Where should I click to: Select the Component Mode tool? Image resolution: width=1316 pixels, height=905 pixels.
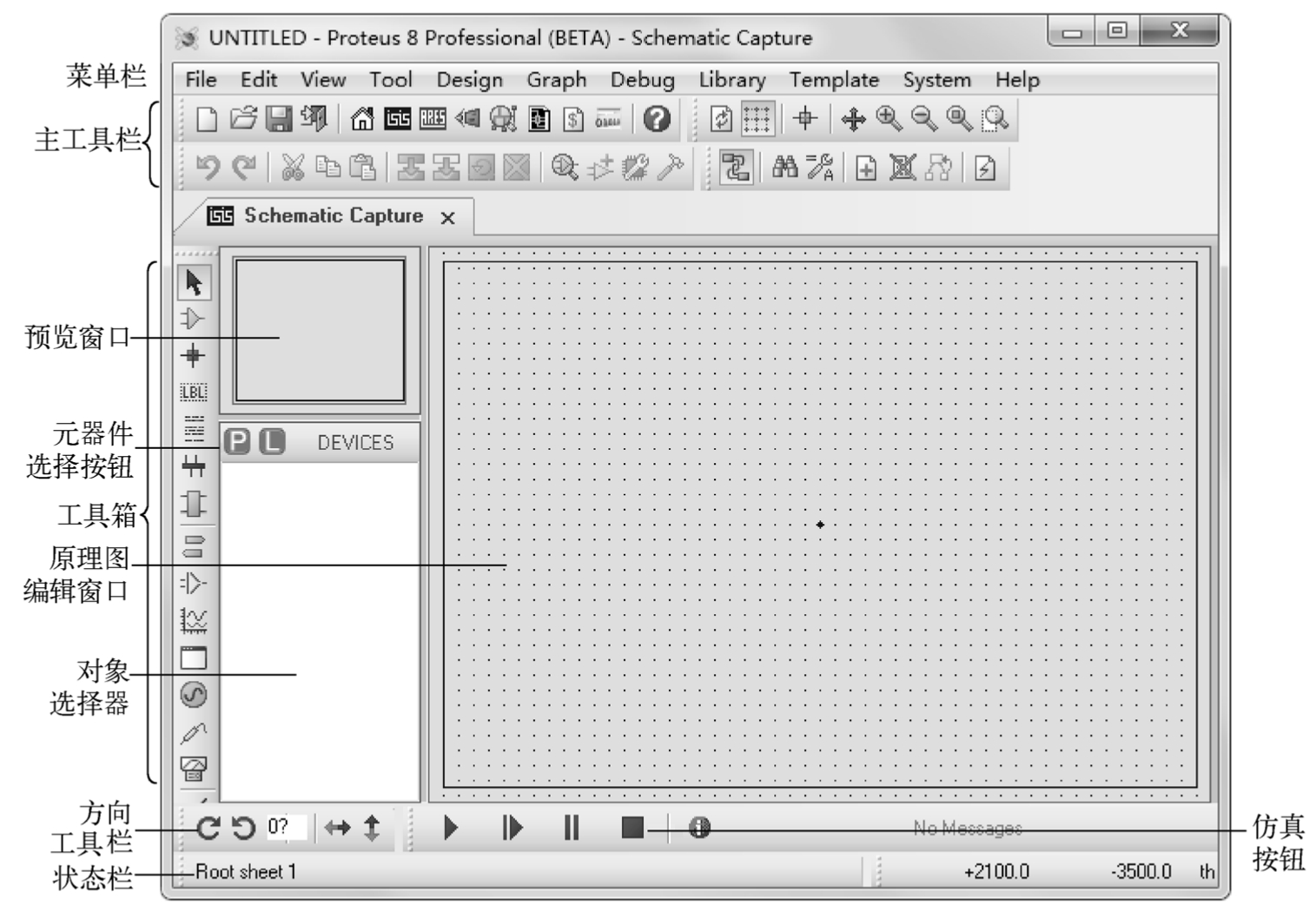coord(193,319)
